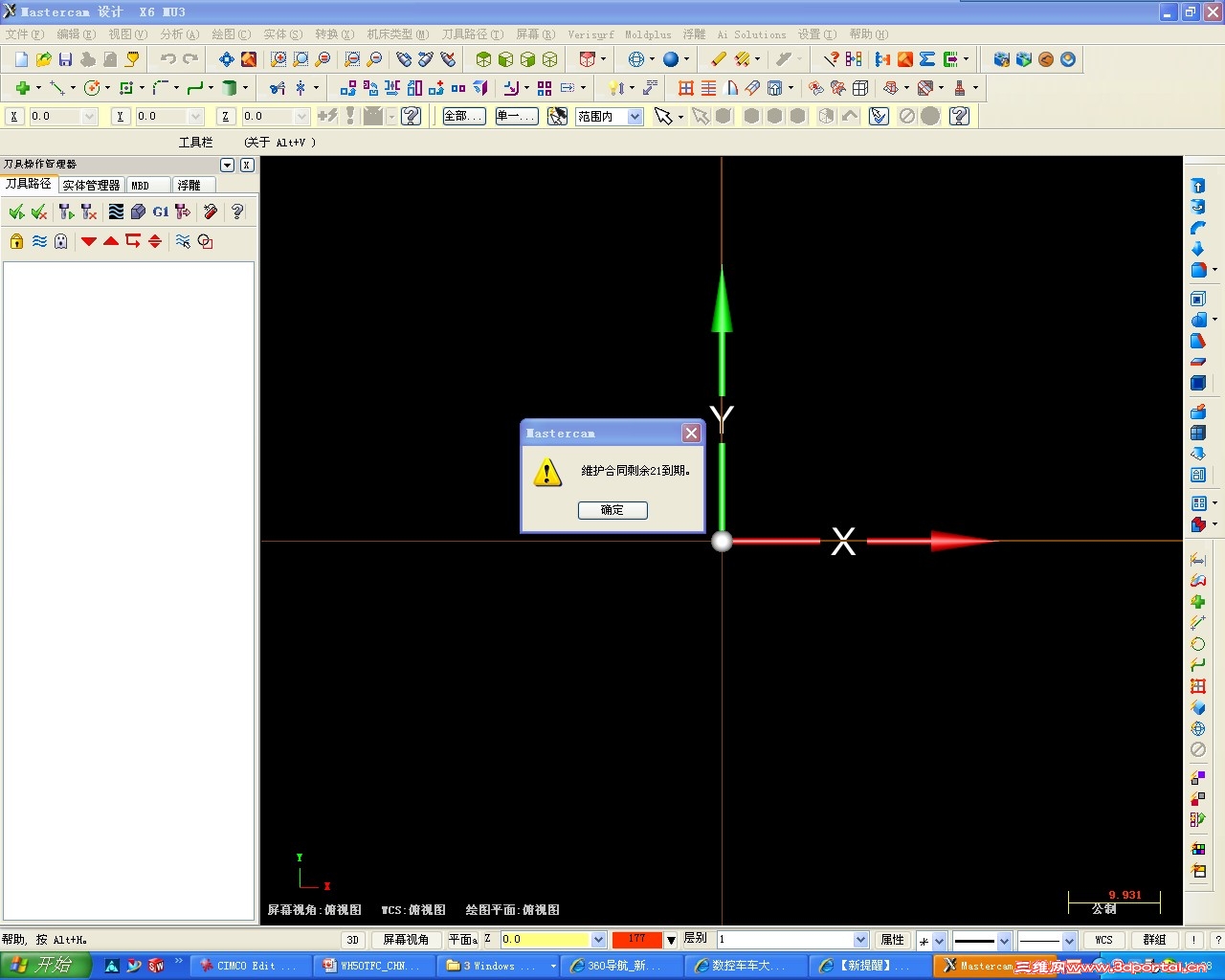1225x980 pixels.
Task: Open the line style dropdown
Action: [x=1004, y=940]
